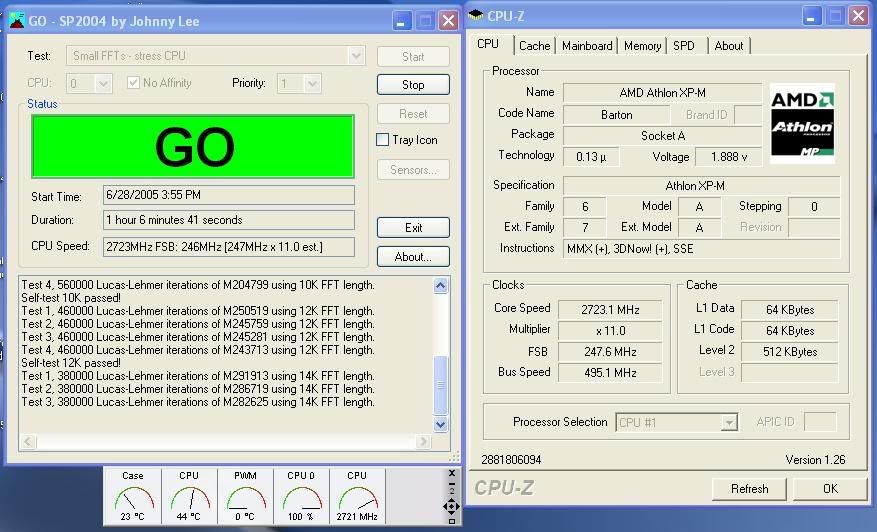Click the SP2004 app icon in title bar
This screenshot has height=532, width=877.
tap(17, 21)
